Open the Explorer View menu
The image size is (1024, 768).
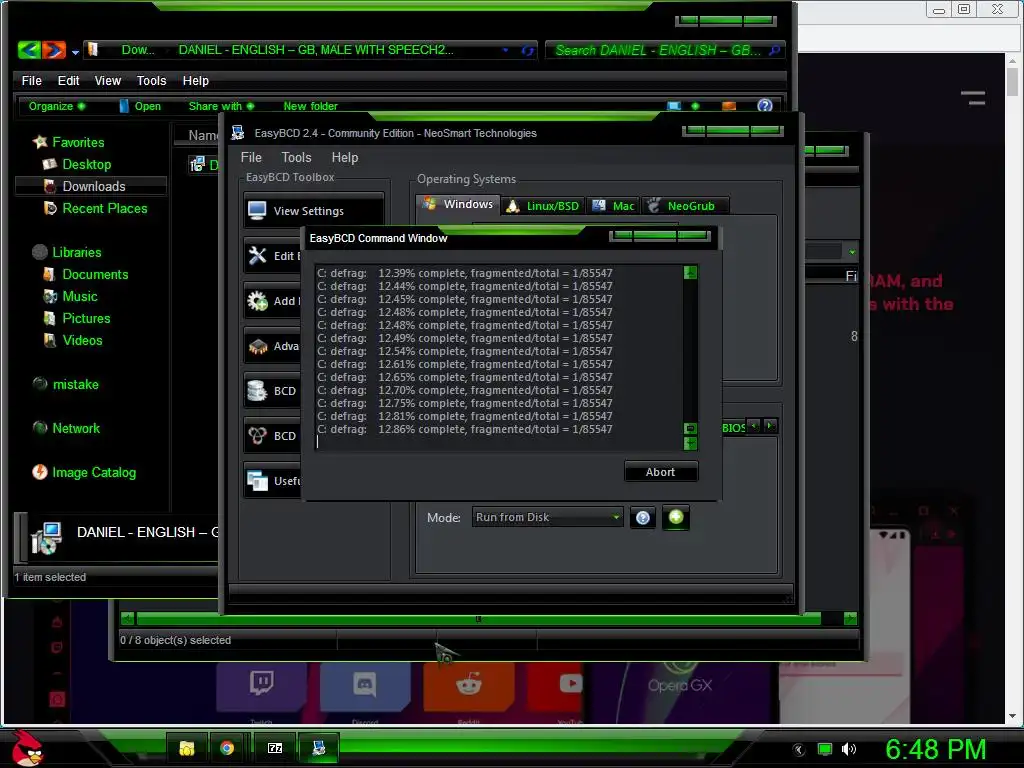(x=107, y=80)
